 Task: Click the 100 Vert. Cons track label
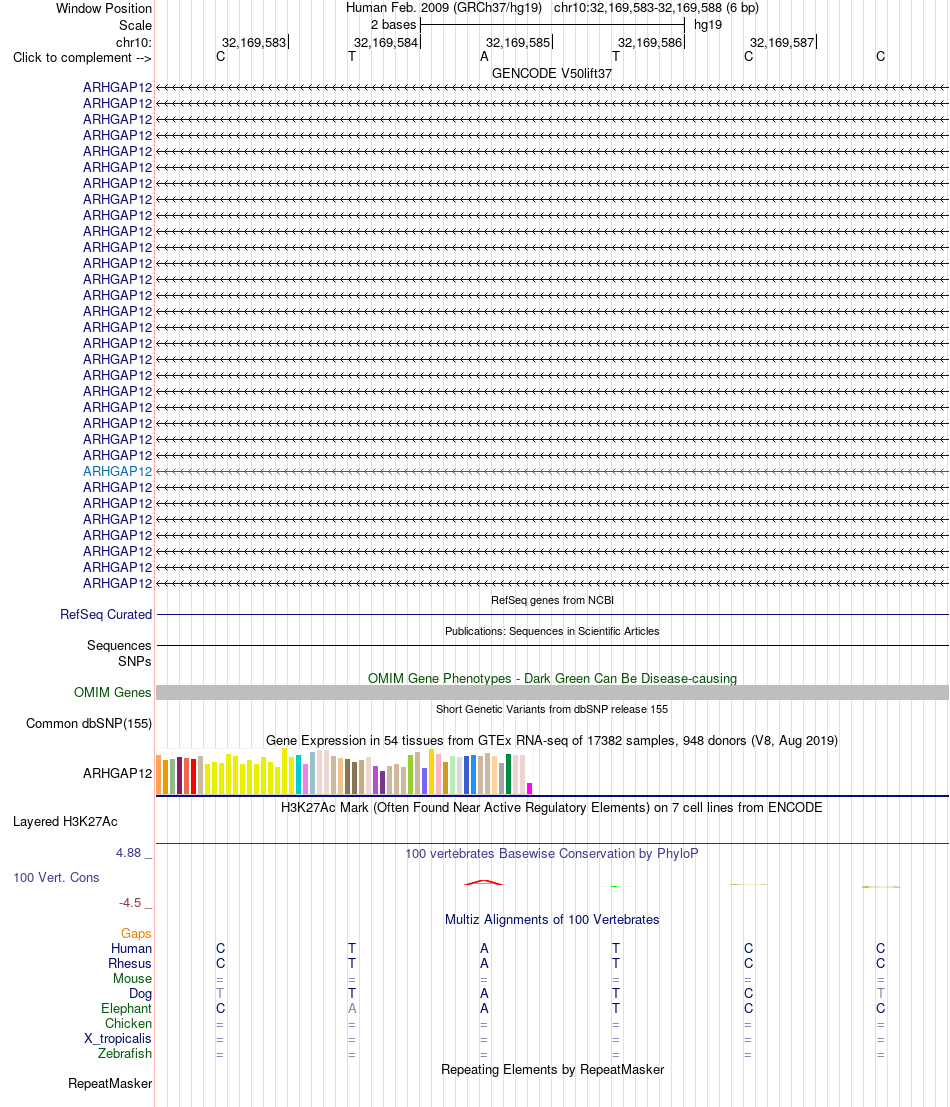tap(56, 878)
